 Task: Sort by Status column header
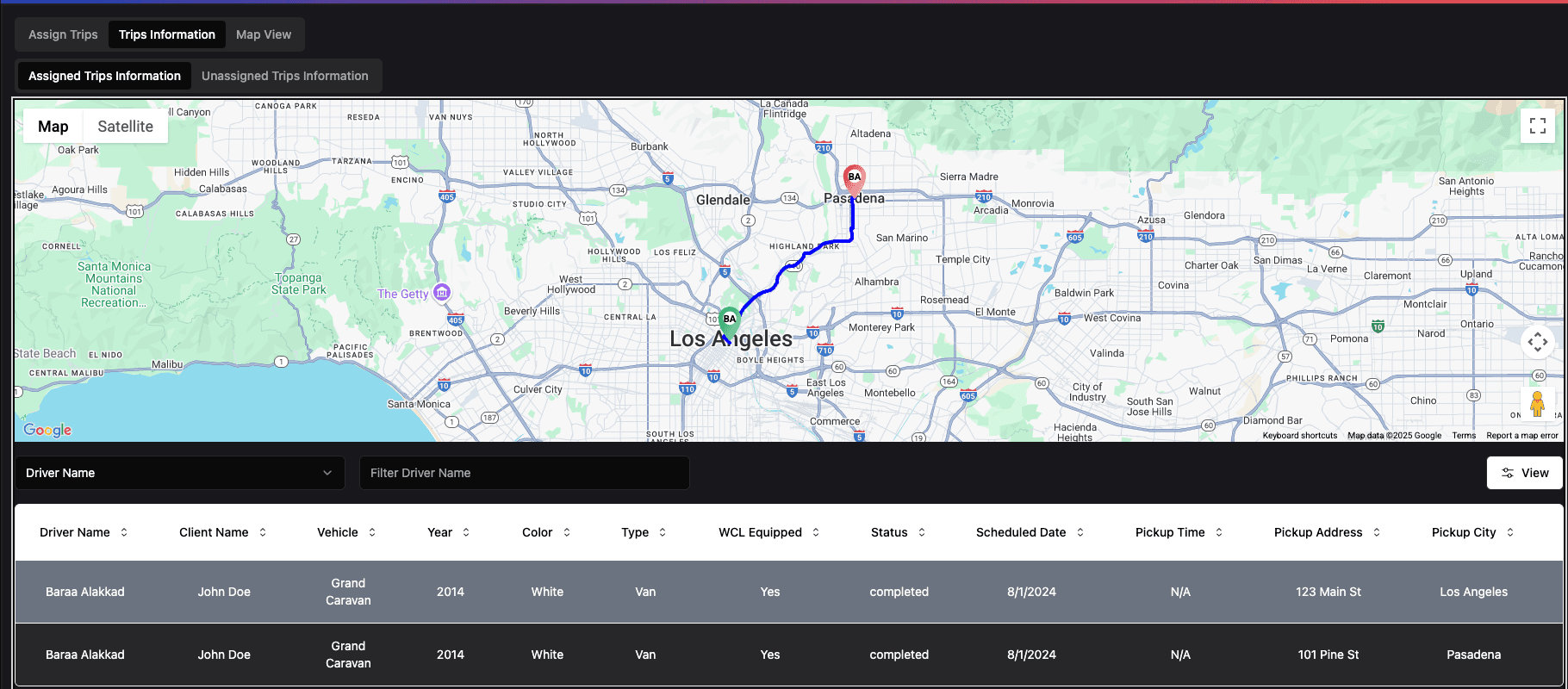pyautogui.click(x=889, y=532)
